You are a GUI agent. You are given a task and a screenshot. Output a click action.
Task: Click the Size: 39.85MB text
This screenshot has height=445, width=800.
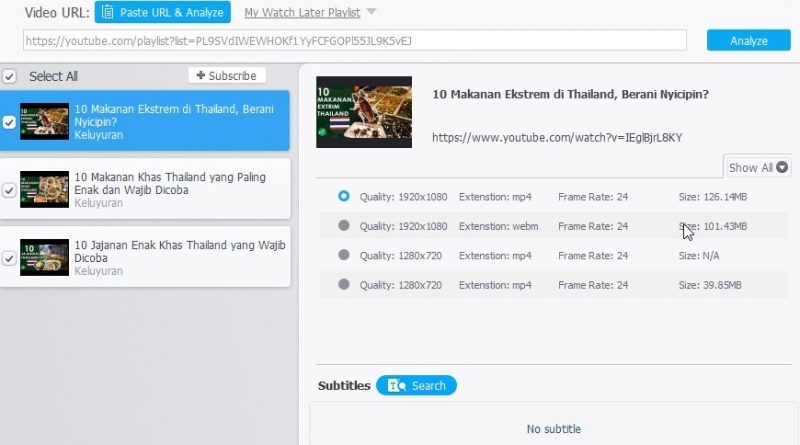tap(710, 285)
